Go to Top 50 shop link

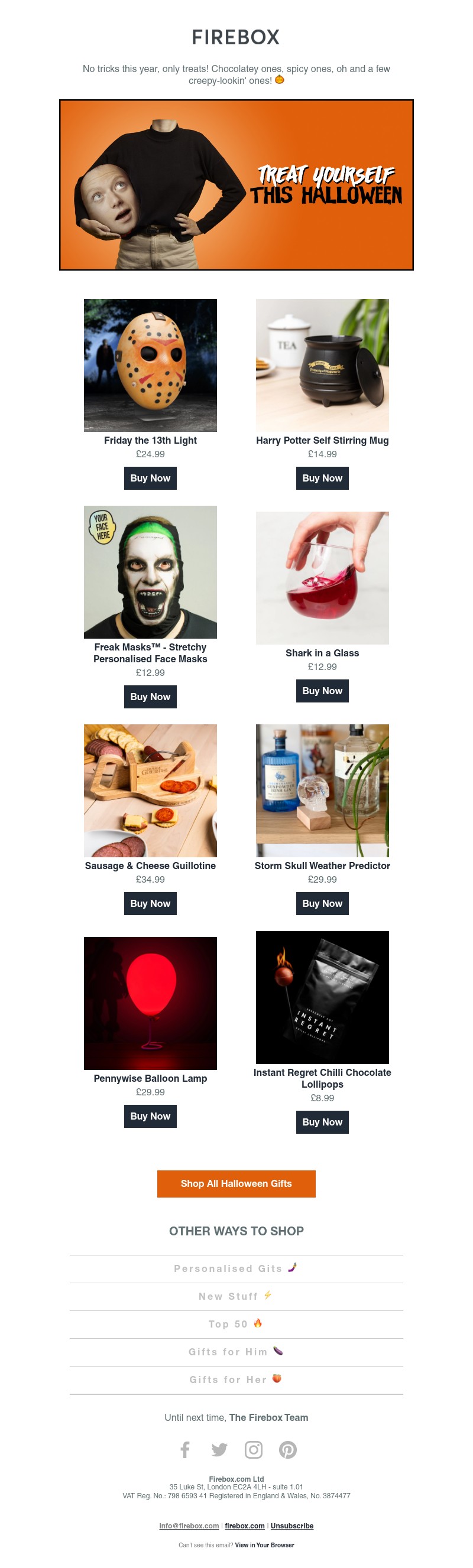[x=237, y=1324]
